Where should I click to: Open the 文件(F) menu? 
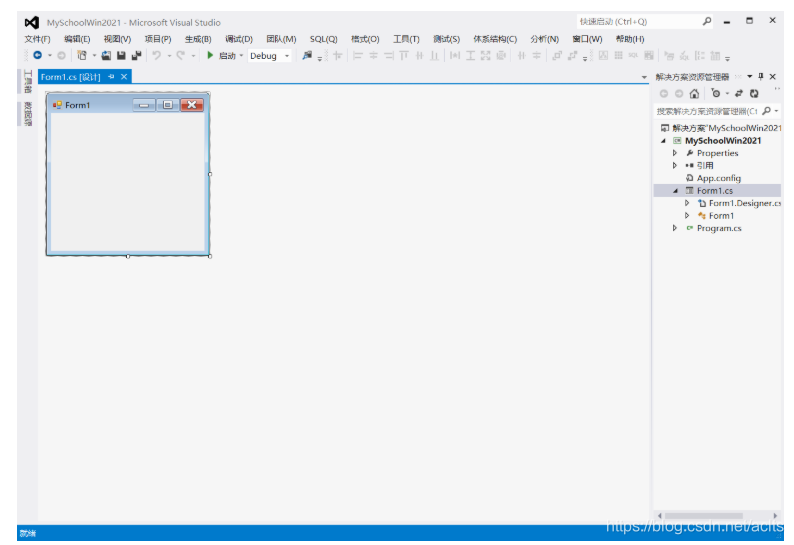(37, 39)
